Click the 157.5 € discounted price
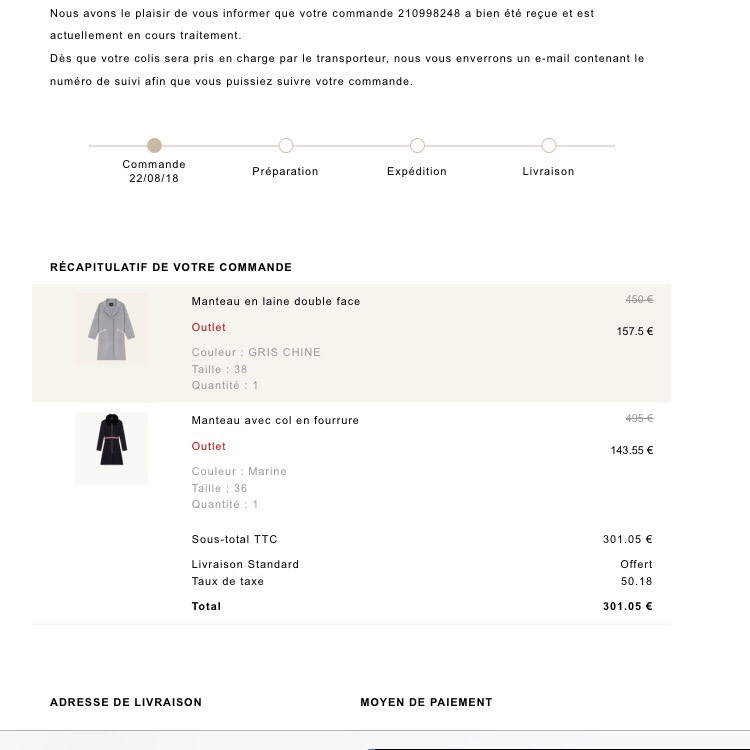 [x=635, y=331]
